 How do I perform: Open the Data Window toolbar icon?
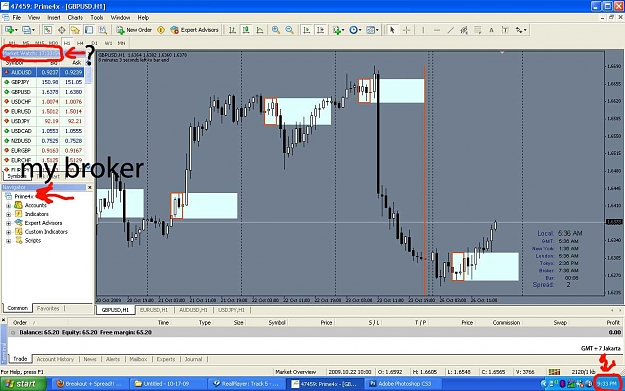coord(62,30)
